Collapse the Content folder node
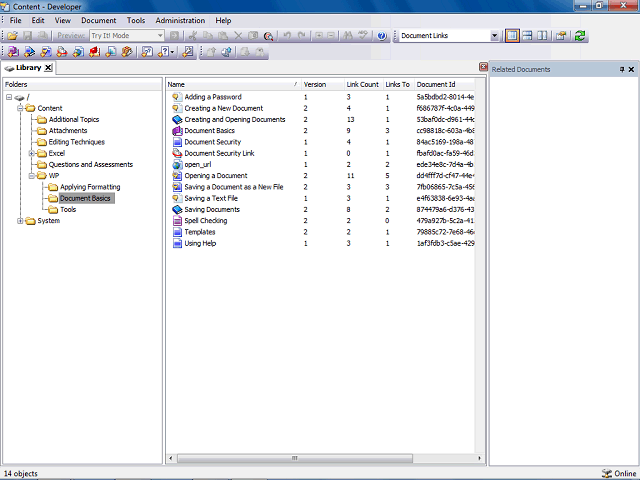The image size is (640, 480). pos(20,108)
